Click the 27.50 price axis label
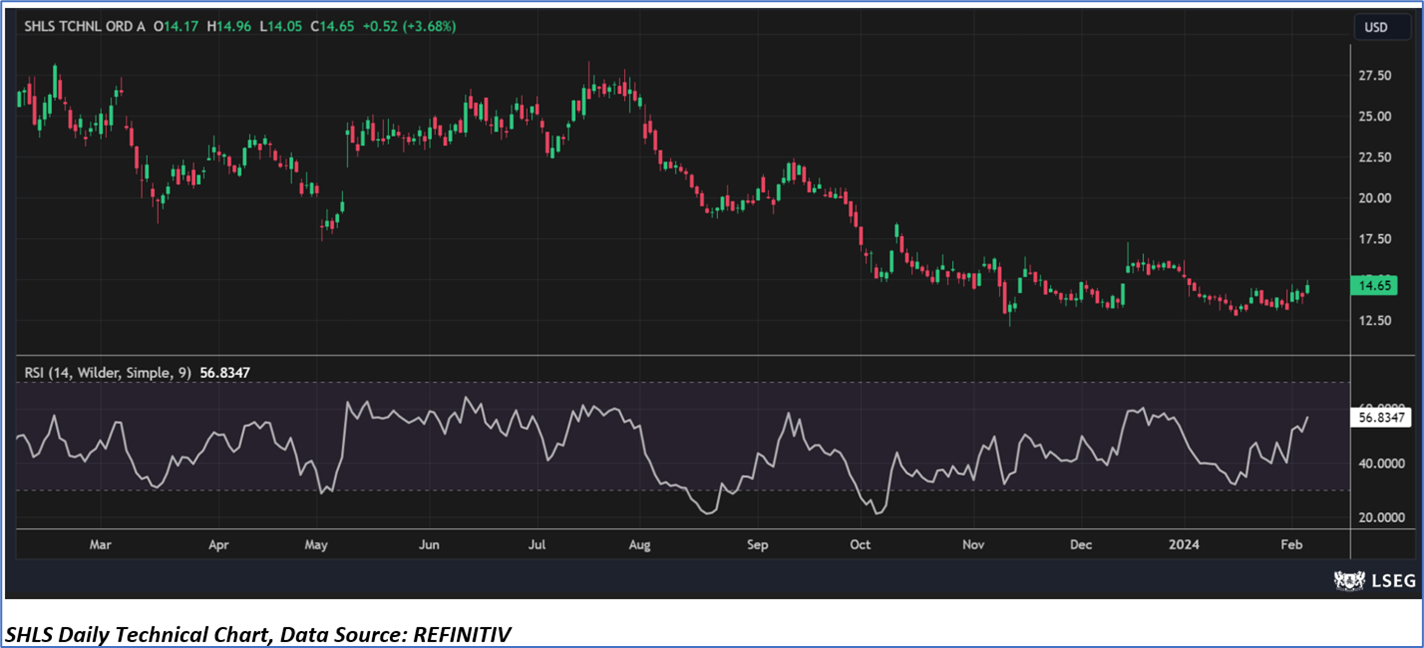This screenshot has height=648, width=1424. (1376, 76)
